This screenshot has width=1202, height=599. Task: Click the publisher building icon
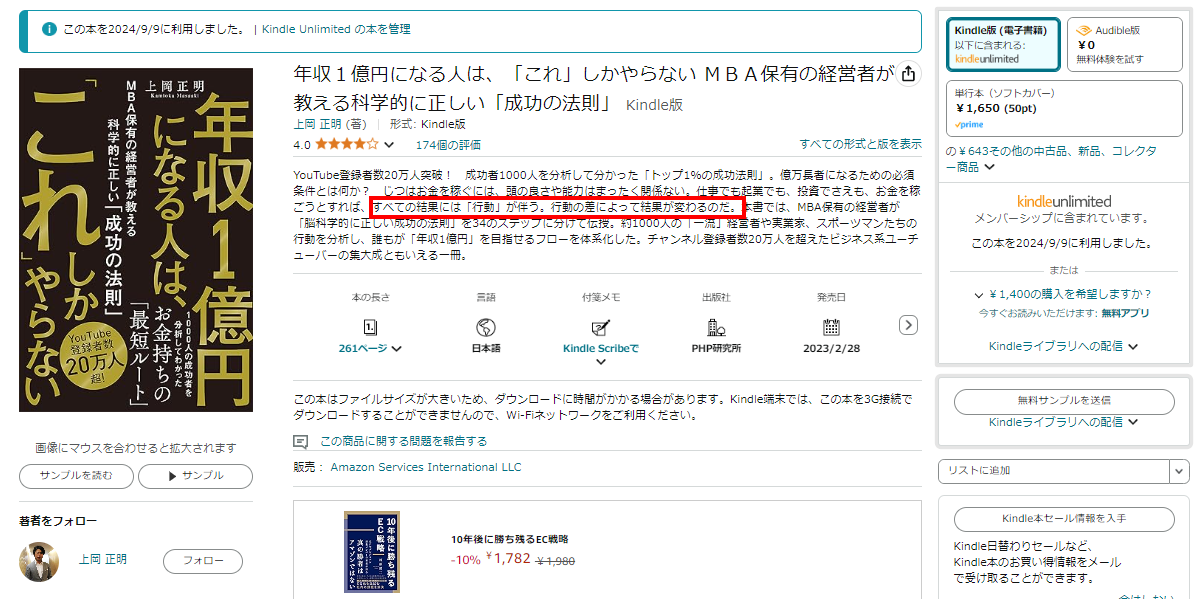[715, 326]
